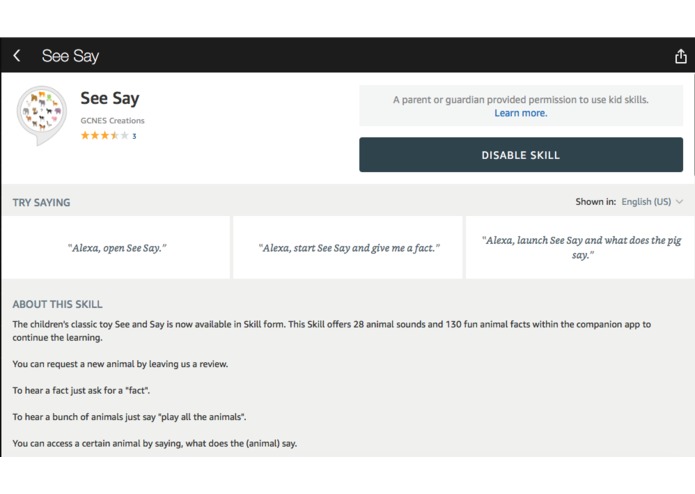695x494 pixels.
Task: Click the "Shown in:" label
Action: [x=595, y=202]
